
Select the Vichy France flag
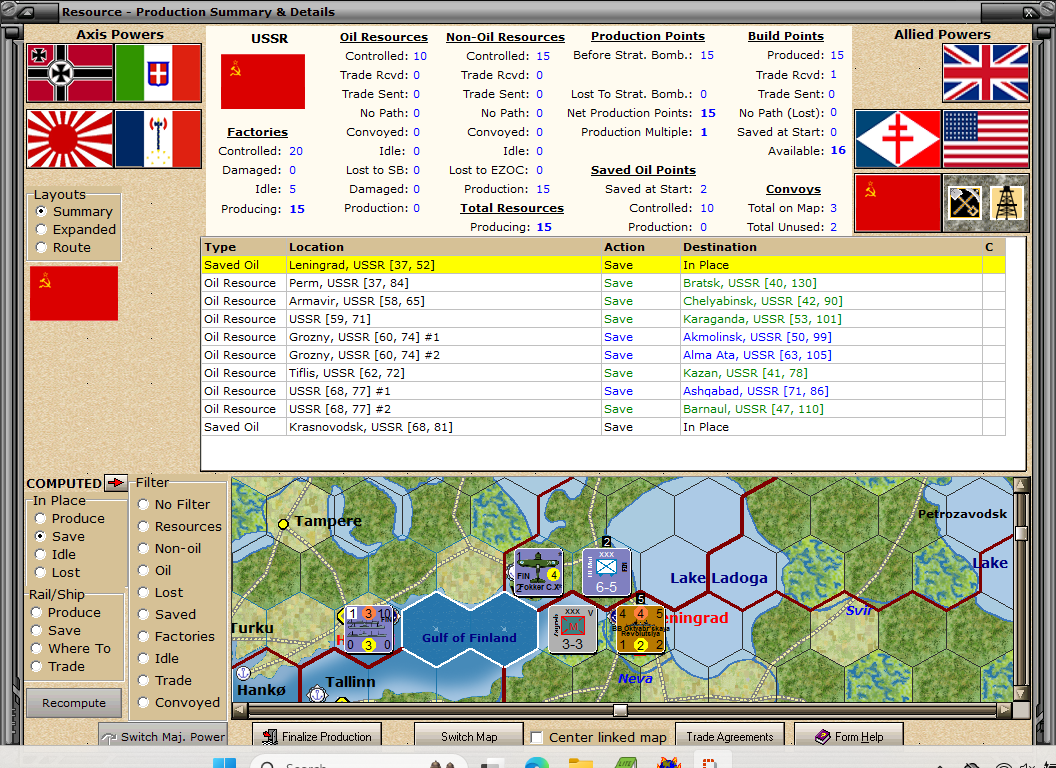click(x=158, y=139)
